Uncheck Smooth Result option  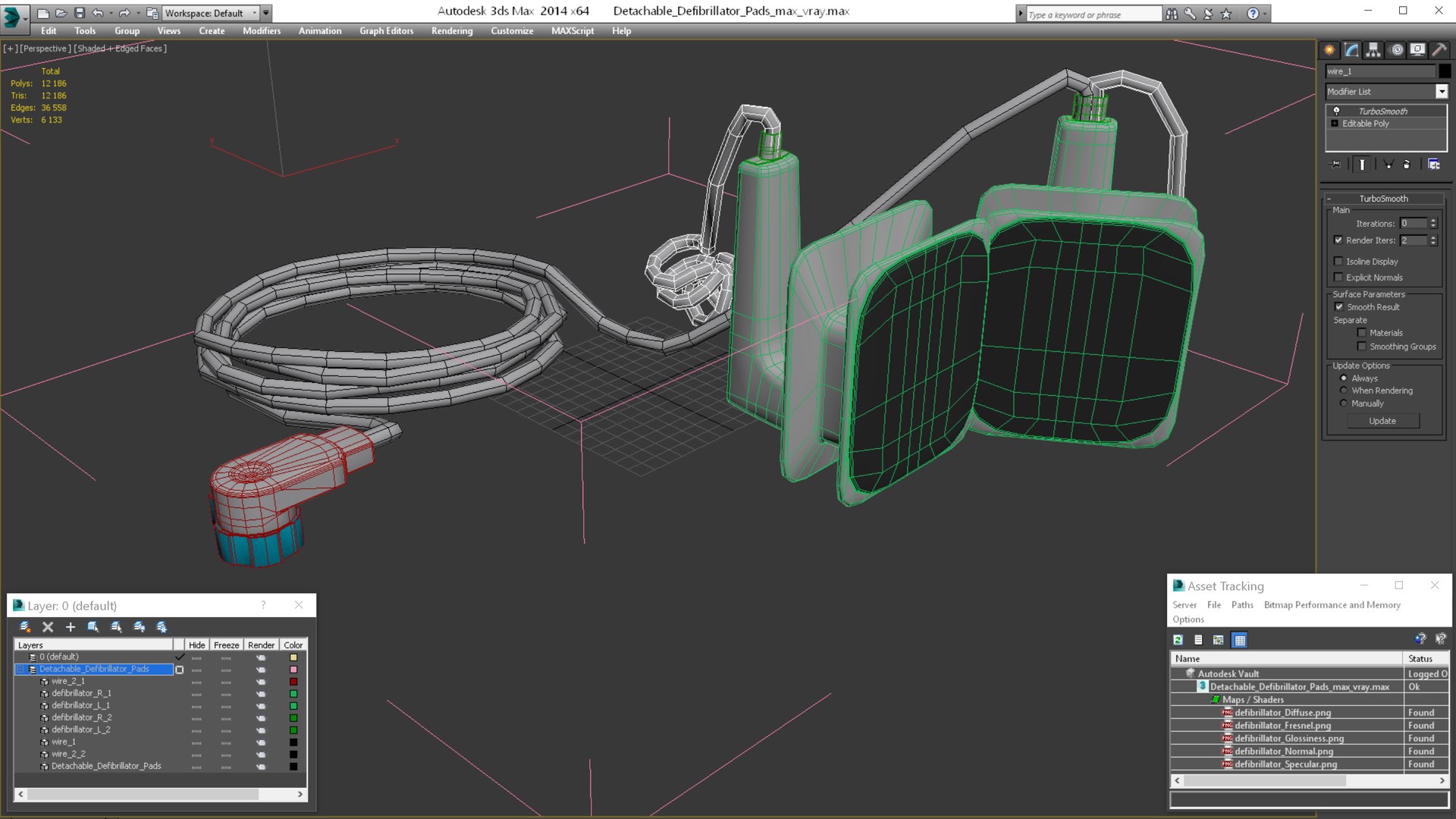tap(1338, 307)
